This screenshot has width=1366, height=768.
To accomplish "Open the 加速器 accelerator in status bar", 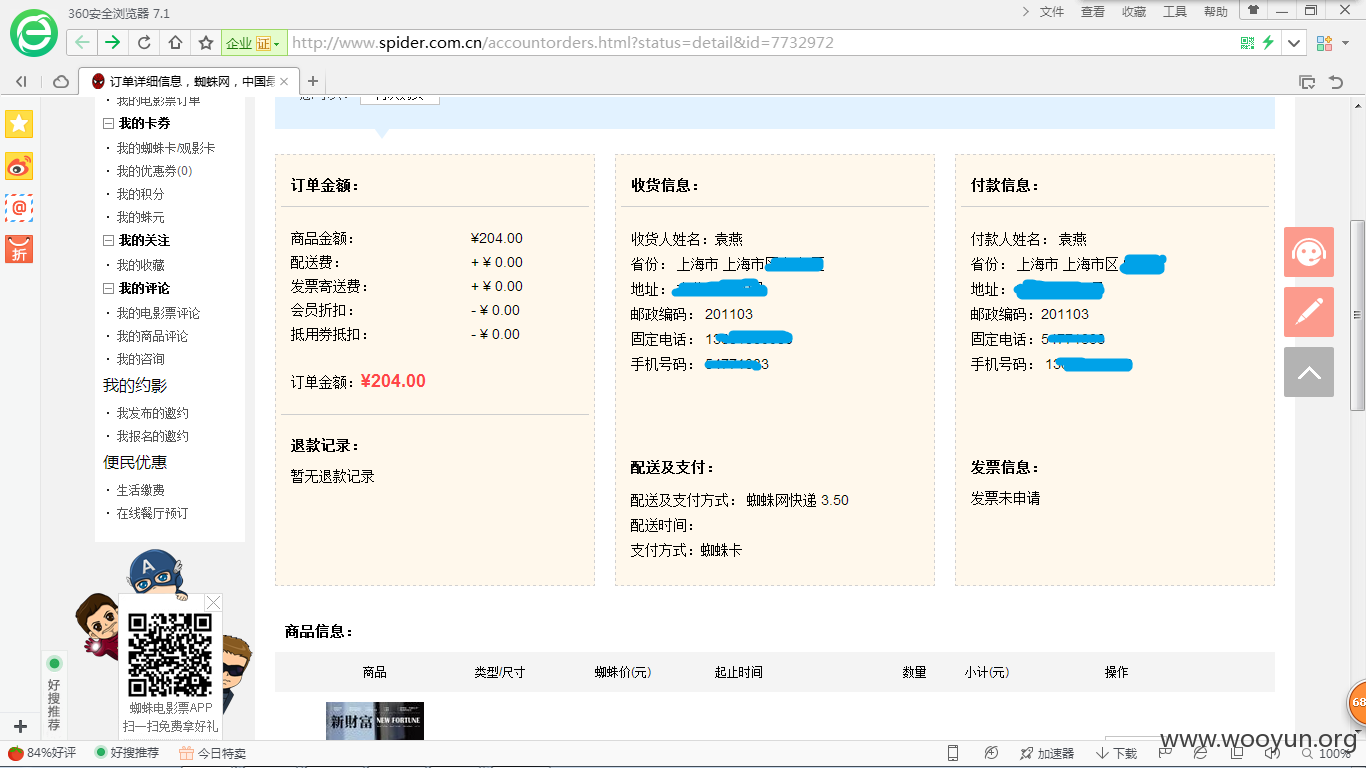I will coord(1047,753).
